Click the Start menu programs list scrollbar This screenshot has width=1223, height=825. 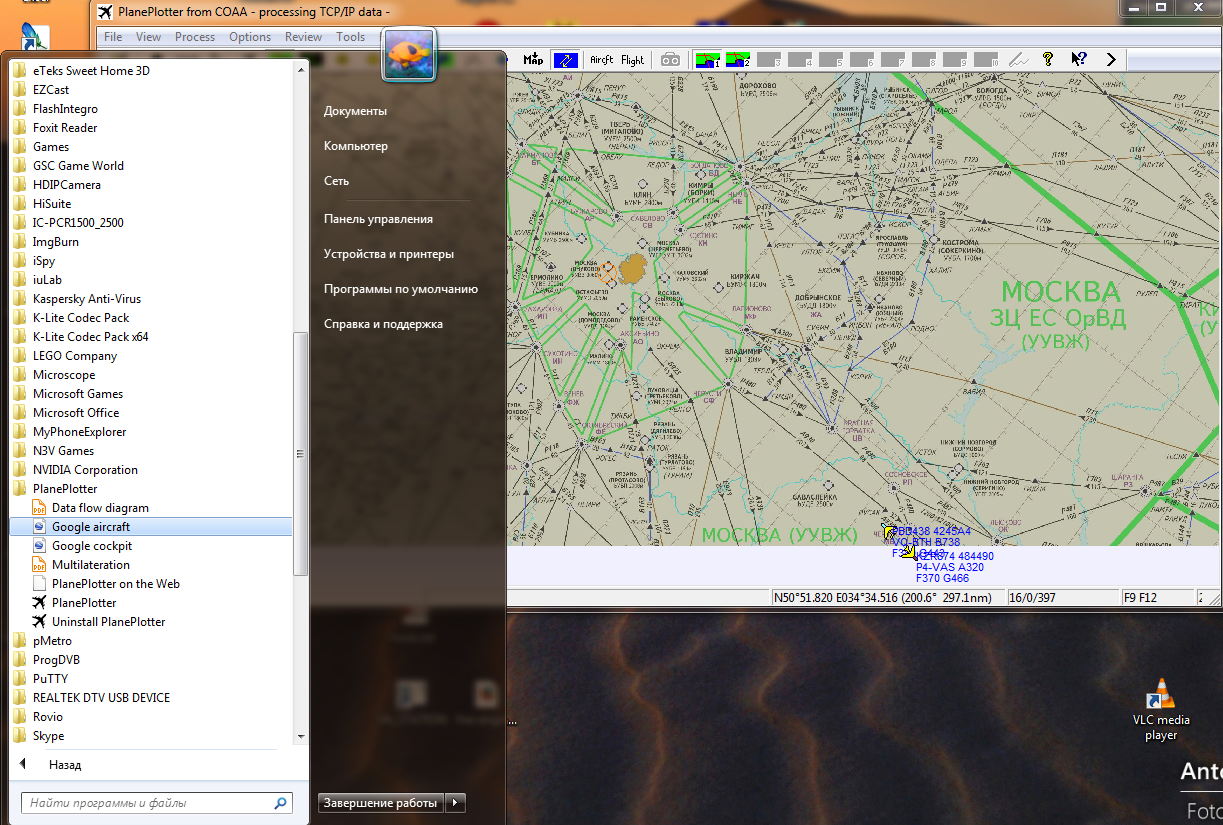tap(300, 455)
